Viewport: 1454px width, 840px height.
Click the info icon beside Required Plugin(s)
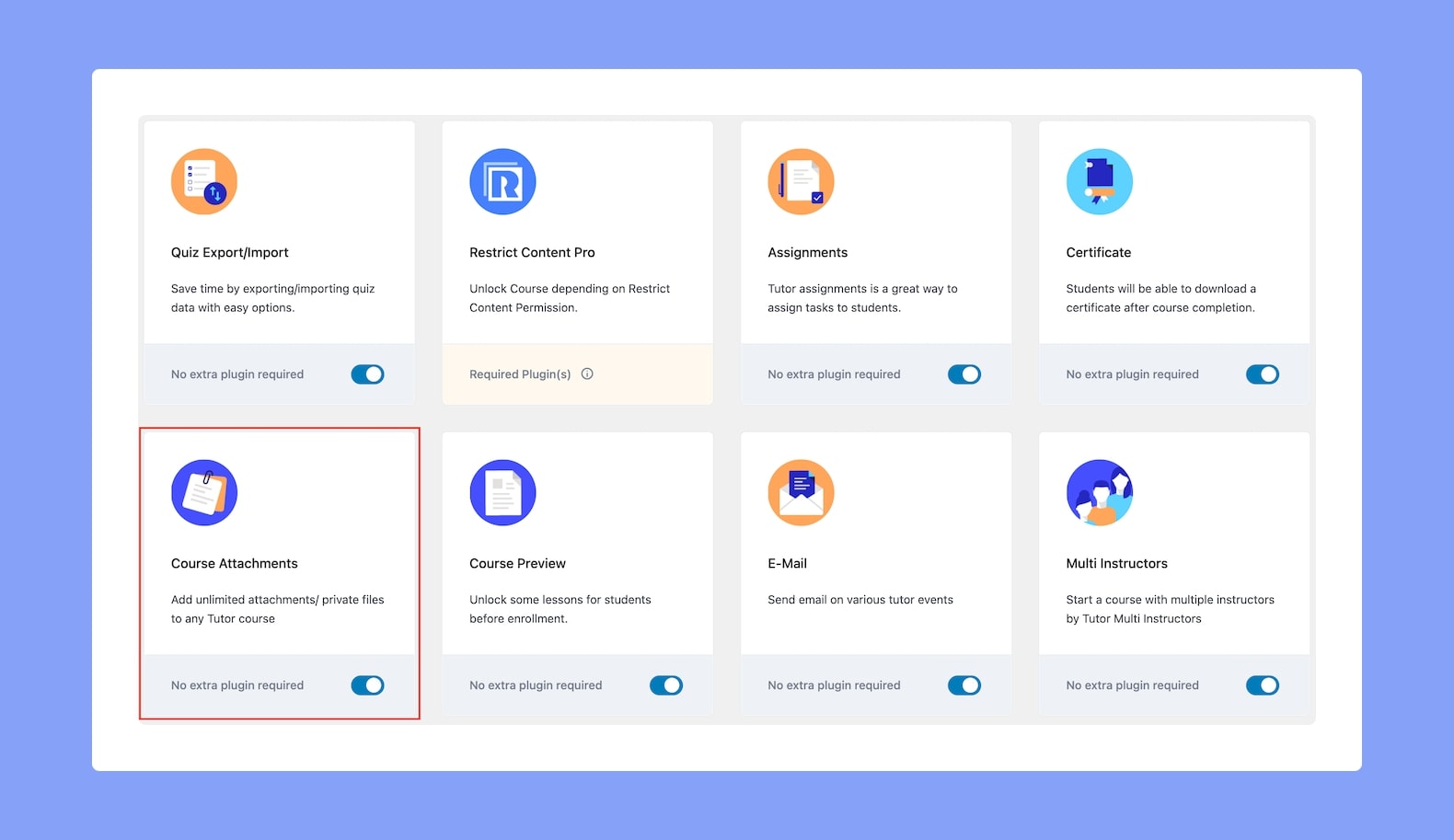point(587,374)
